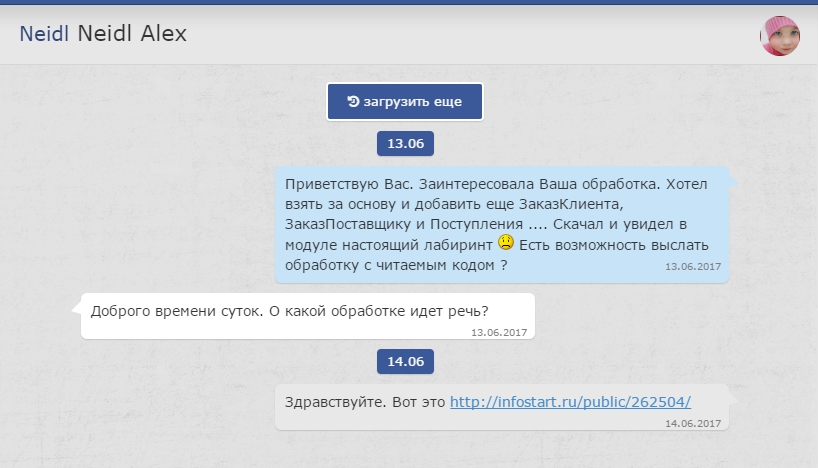Click the 13.06.2017 timestamp in the white message
818x468 pixels.
[x=499, y=332]
